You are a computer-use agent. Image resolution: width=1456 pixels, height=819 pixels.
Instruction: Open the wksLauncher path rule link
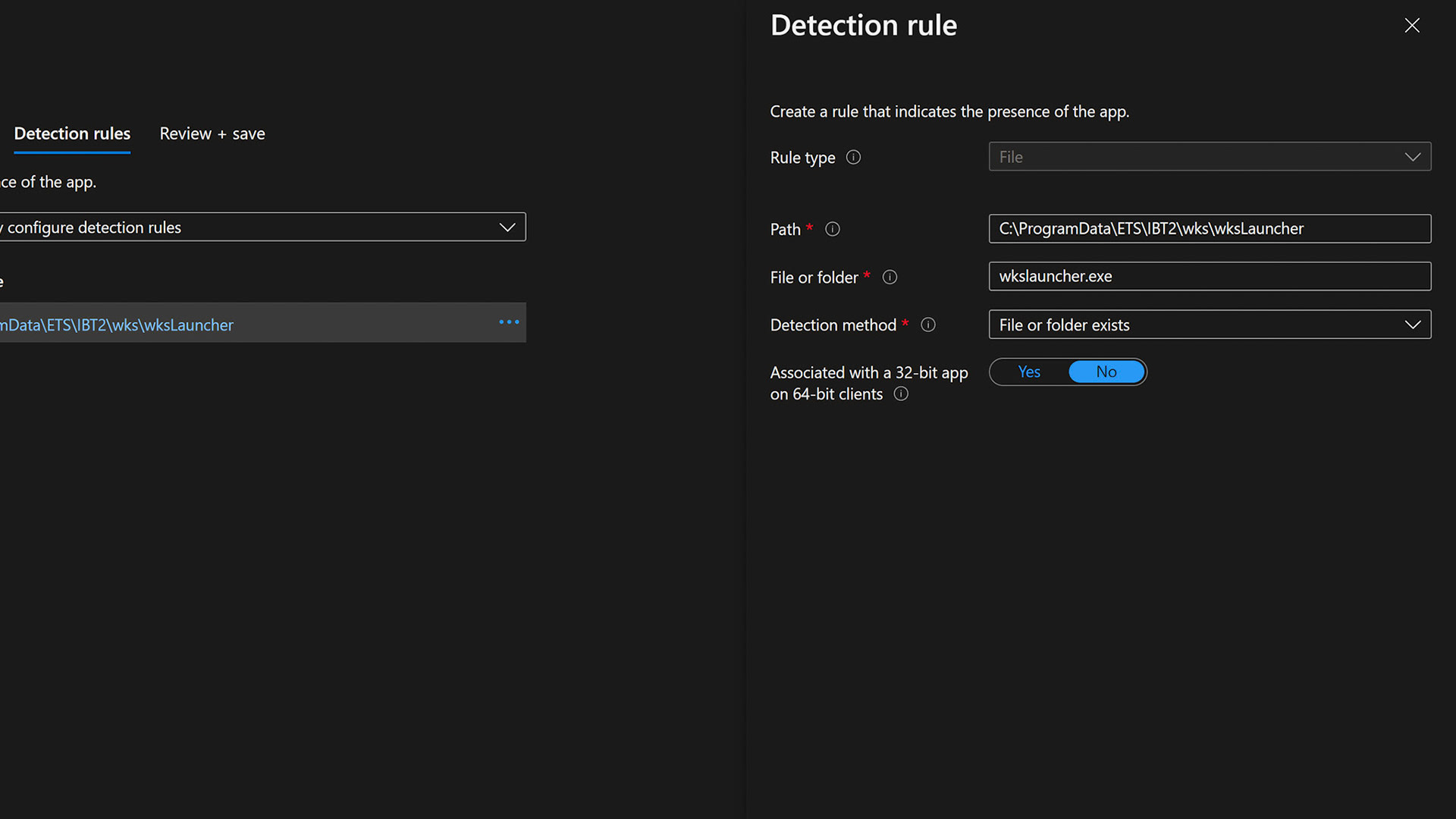(x=118, y=325)
